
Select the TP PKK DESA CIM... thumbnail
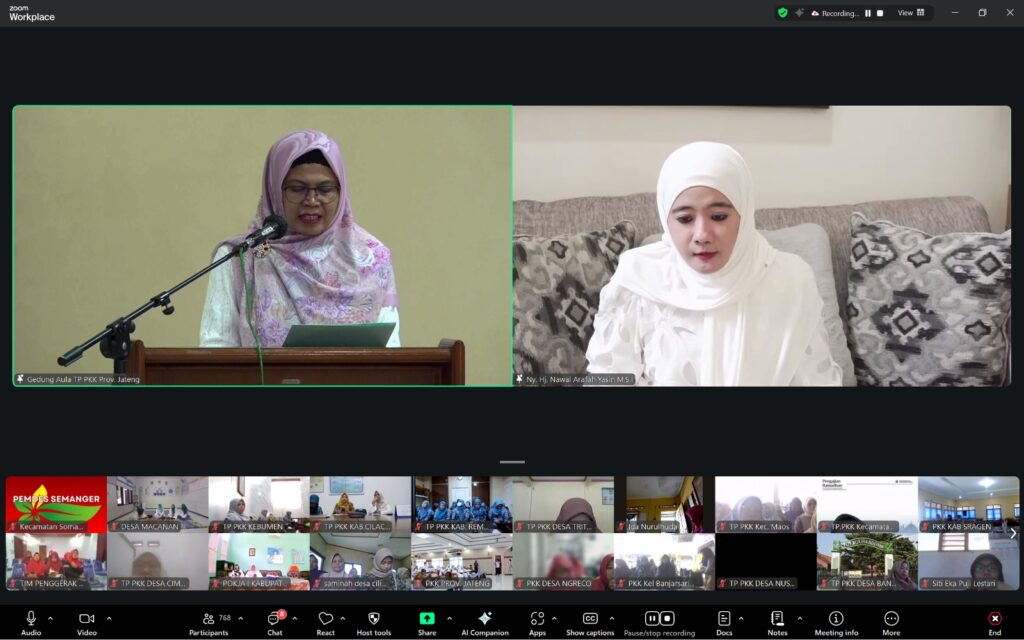157,562
